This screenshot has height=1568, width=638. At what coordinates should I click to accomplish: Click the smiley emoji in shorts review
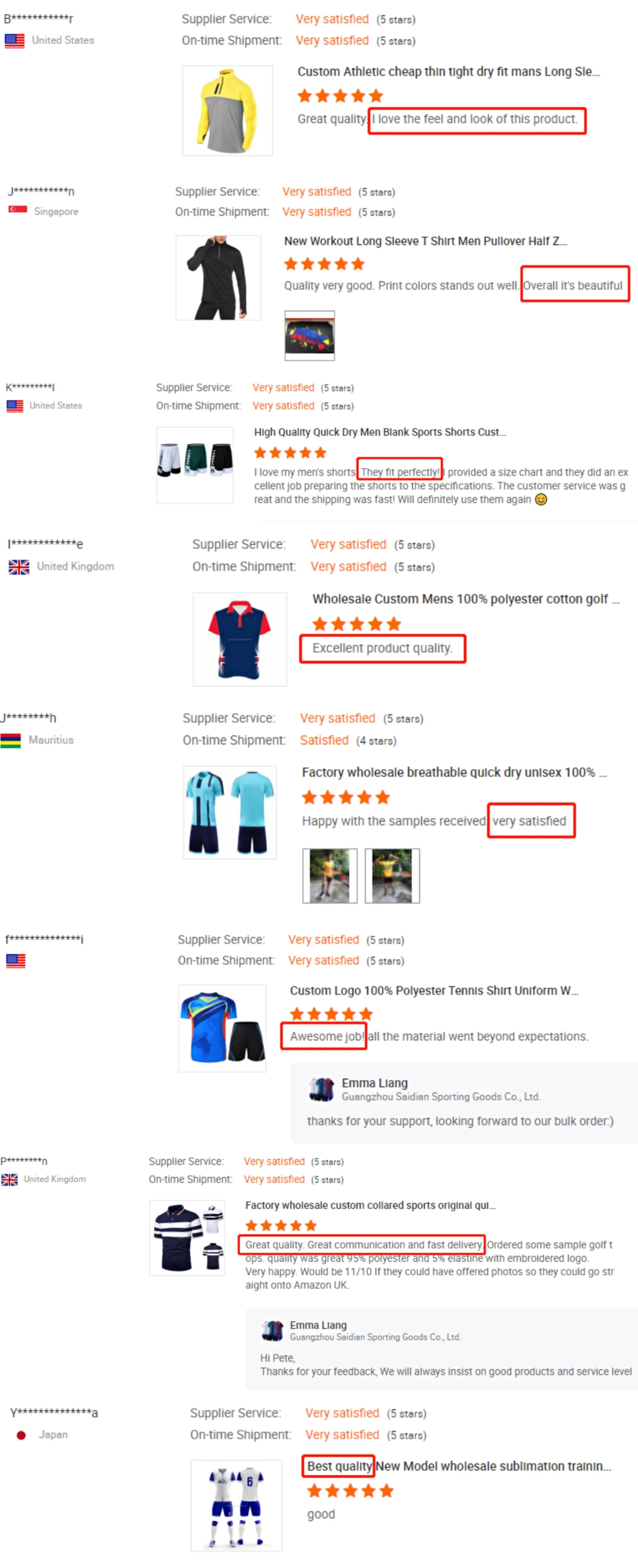pos(541,499)
